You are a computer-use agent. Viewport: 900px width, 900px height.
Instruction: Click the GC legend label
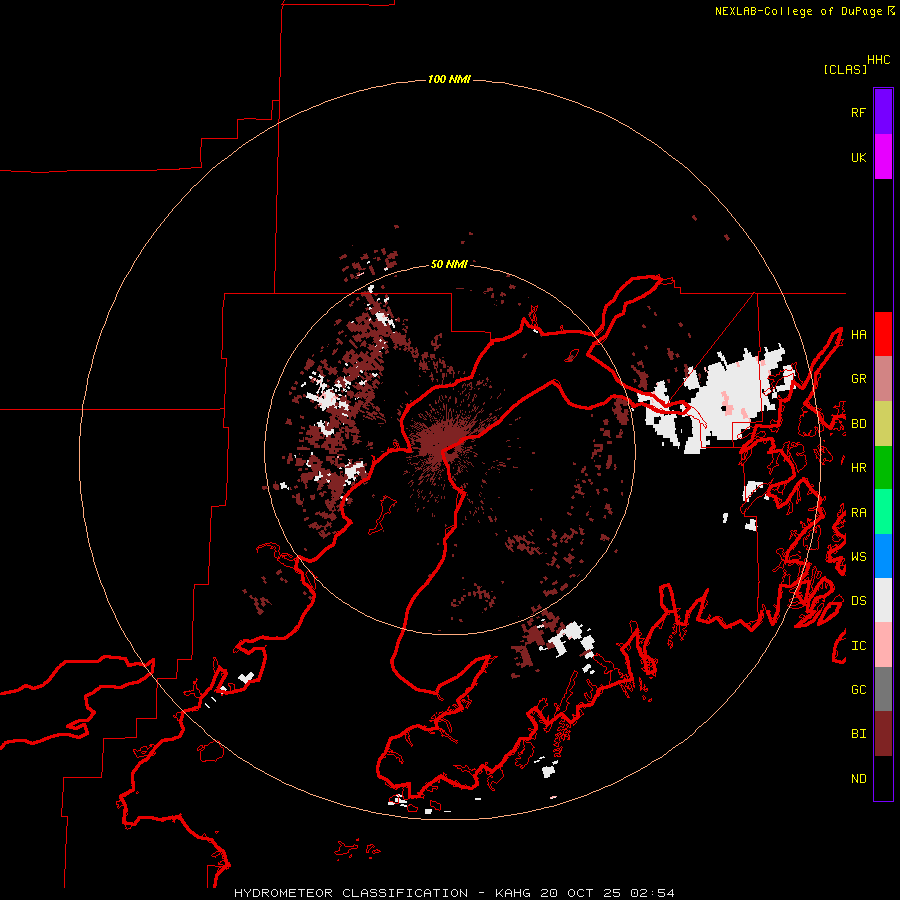point(858,690)
